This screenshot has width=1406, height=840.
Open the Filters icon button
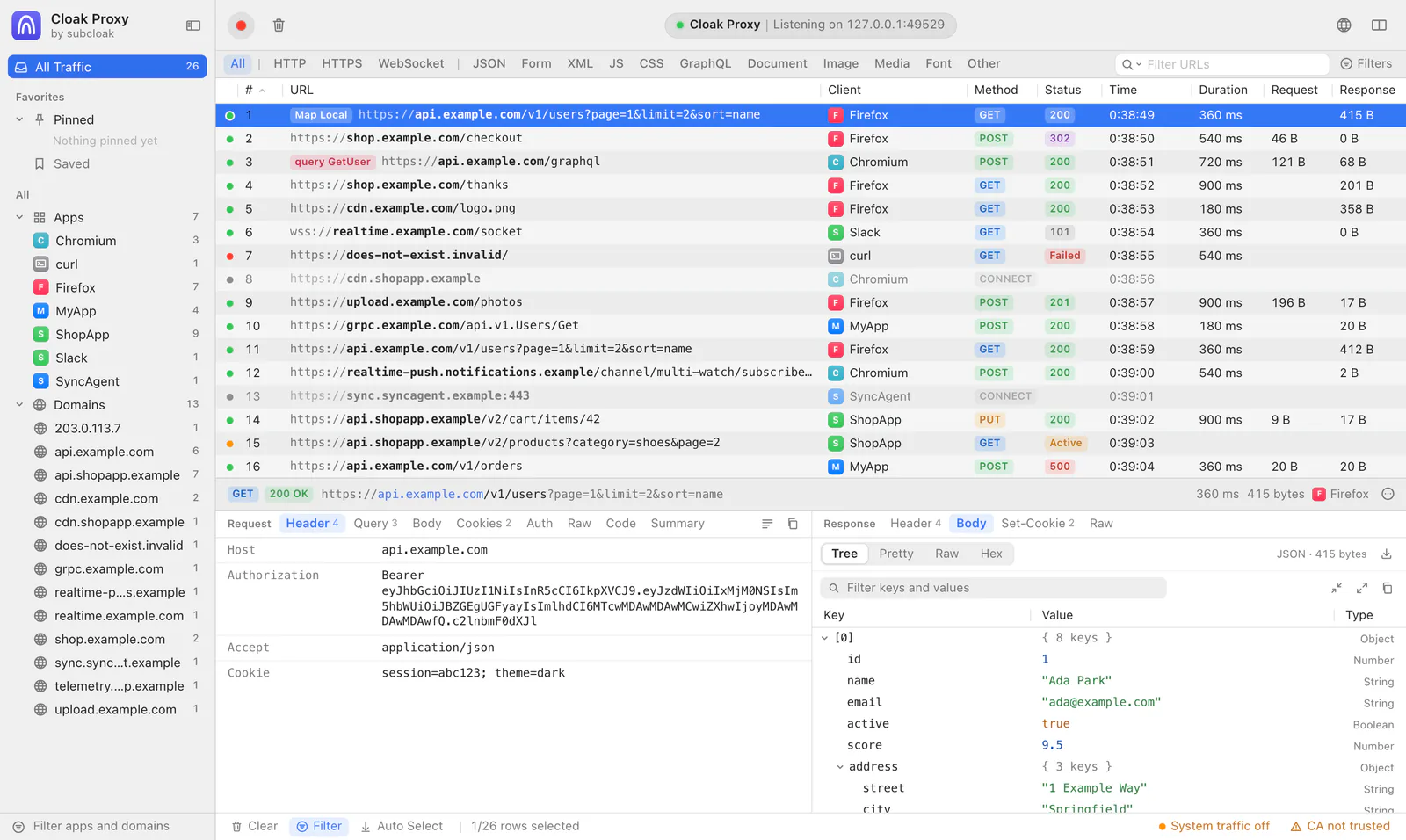coord(1366,64)
